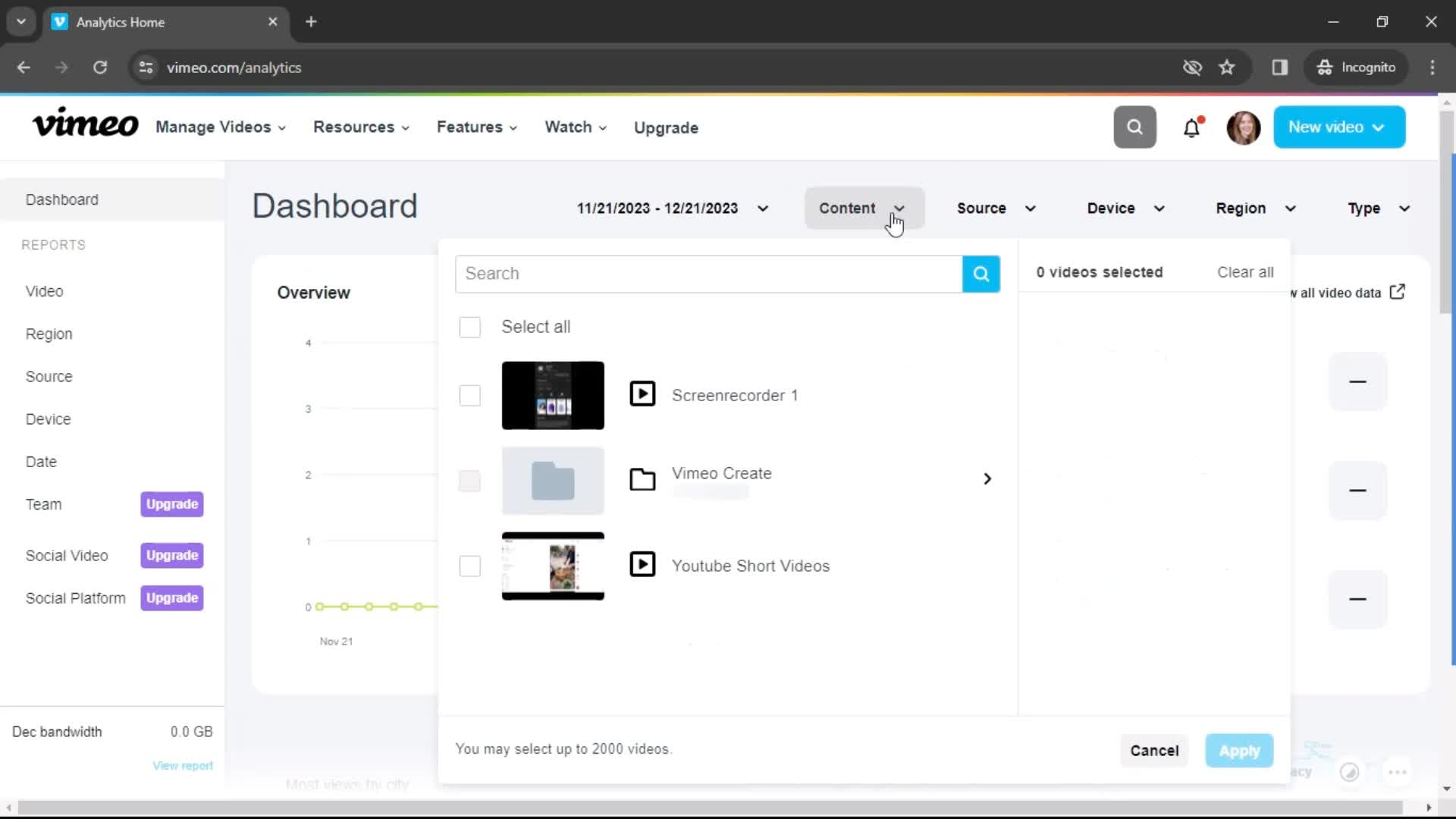Click the date range 11/21/2023 - 12/21/2023 dropdown
The height and width of the screenshot is (819, 1456).
670,208
